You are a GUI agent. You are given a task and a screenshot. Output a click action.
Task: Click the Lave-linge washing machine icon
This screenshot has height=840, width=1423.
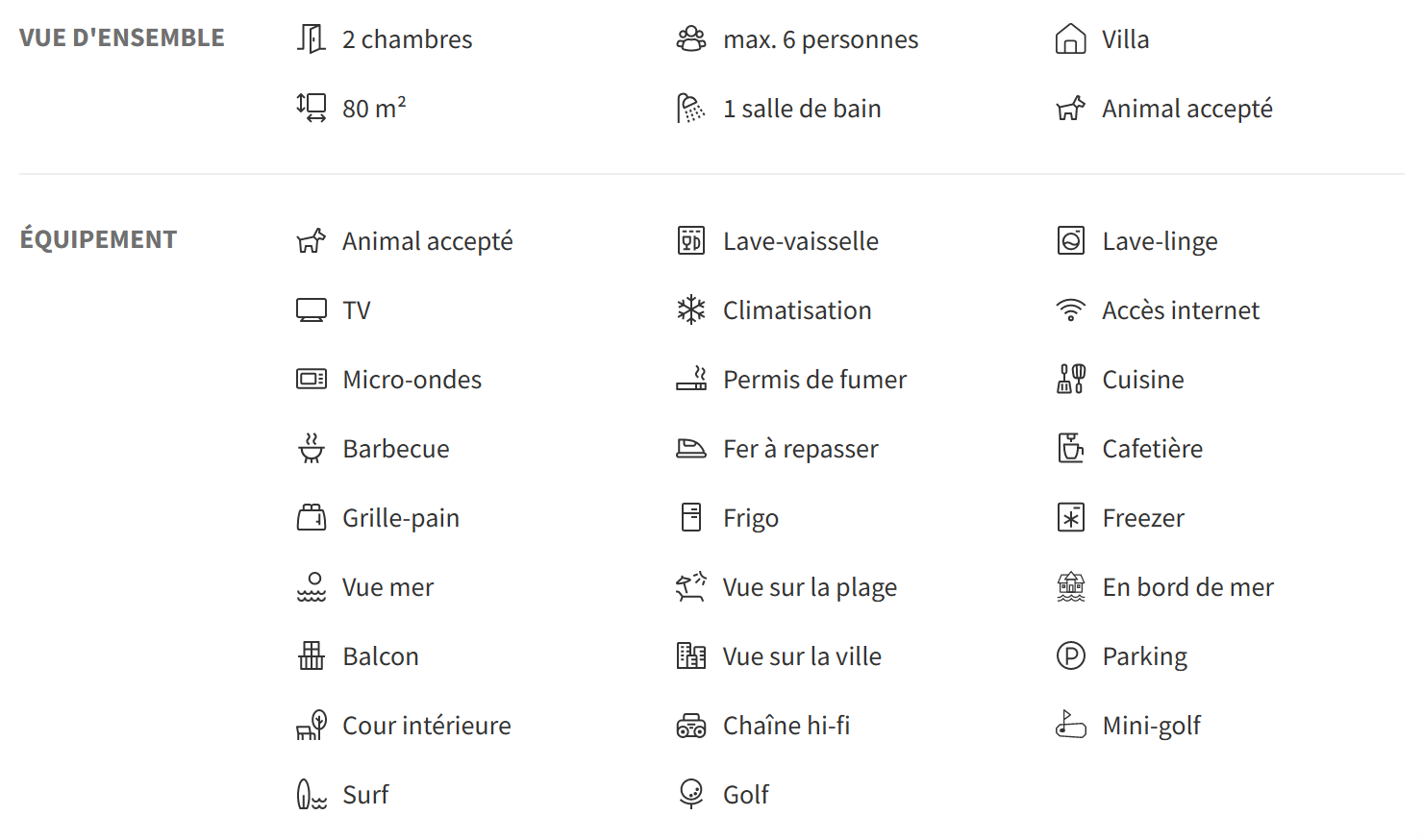(x=1070, y=240)
